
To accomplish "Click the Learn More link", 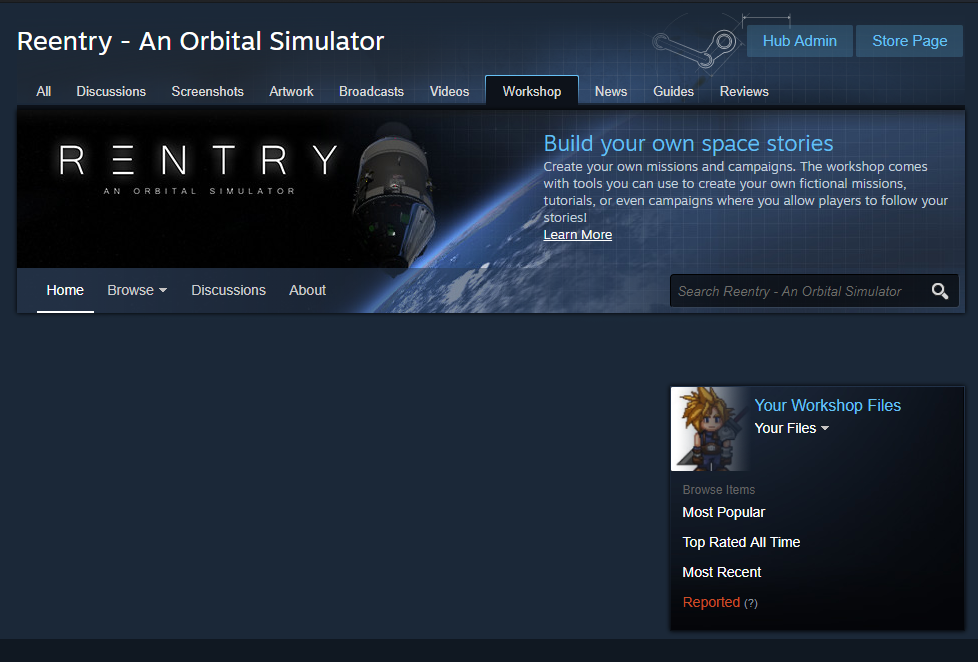I will pyautogui.click(x=578, y=235).
